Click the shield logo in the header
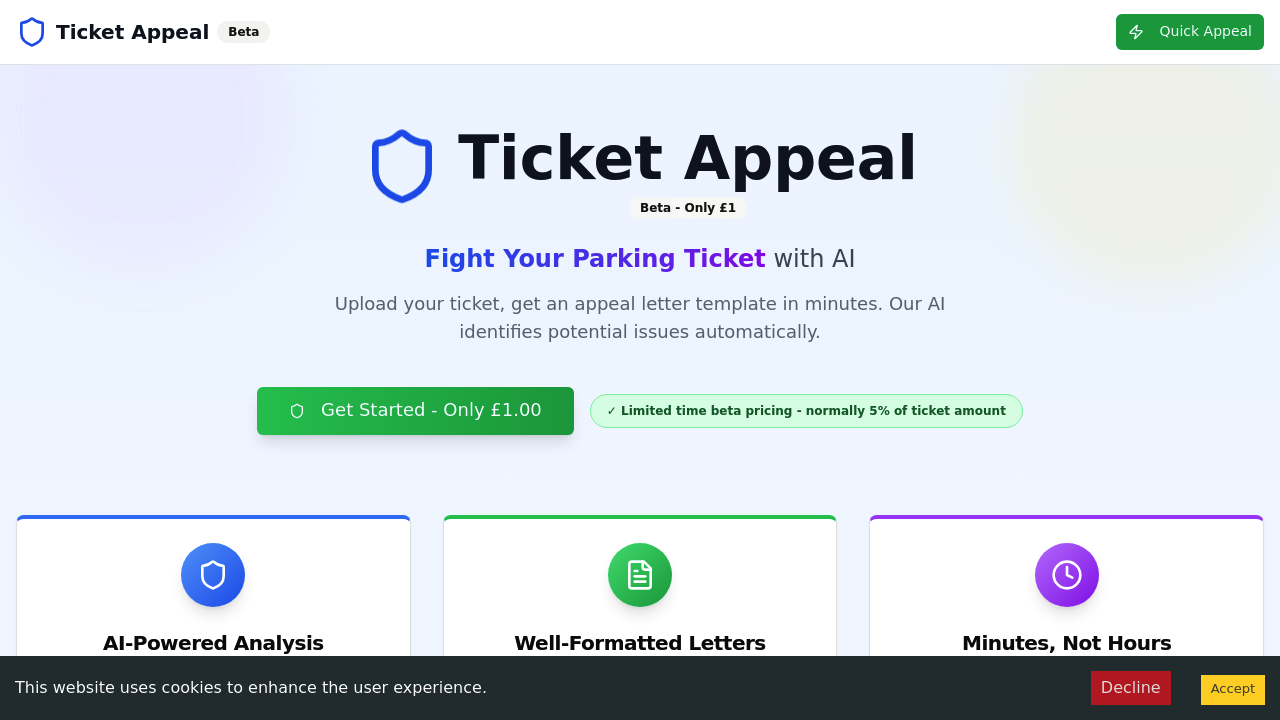The width and height of the screenshot is (1280, 720). pos(32,31)
